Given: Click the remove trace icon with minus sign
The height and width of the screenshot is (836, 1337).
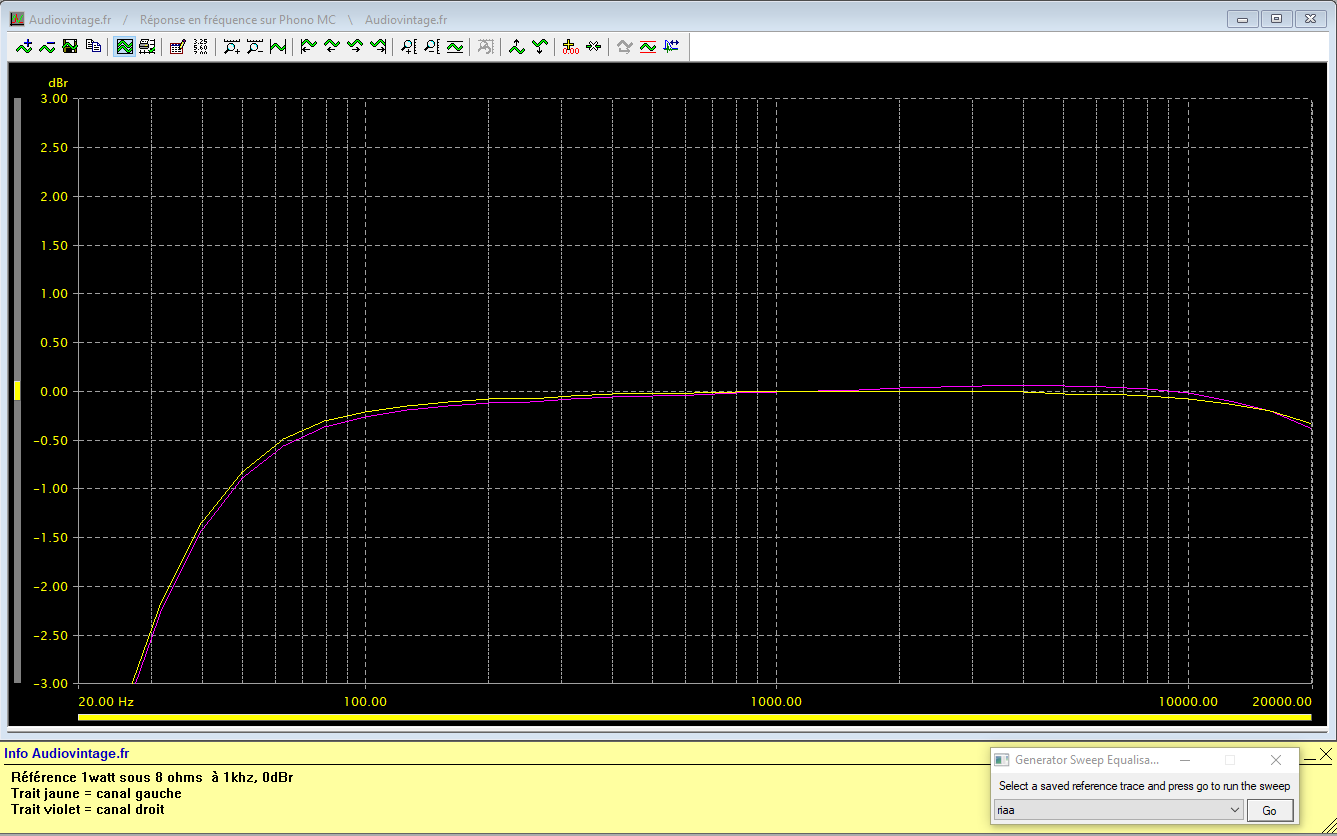Looking at the screenshot, I should pyautogui.click(x=47, y=46).
